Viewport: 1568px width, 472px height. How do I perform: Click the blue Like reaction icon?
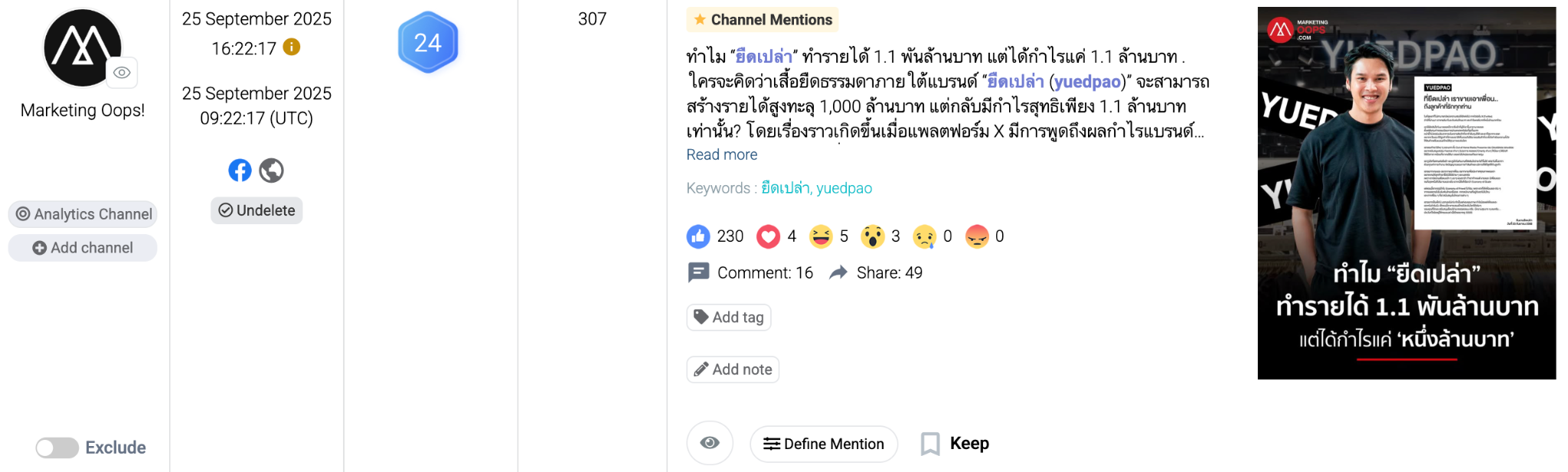(x=698, y=236)
